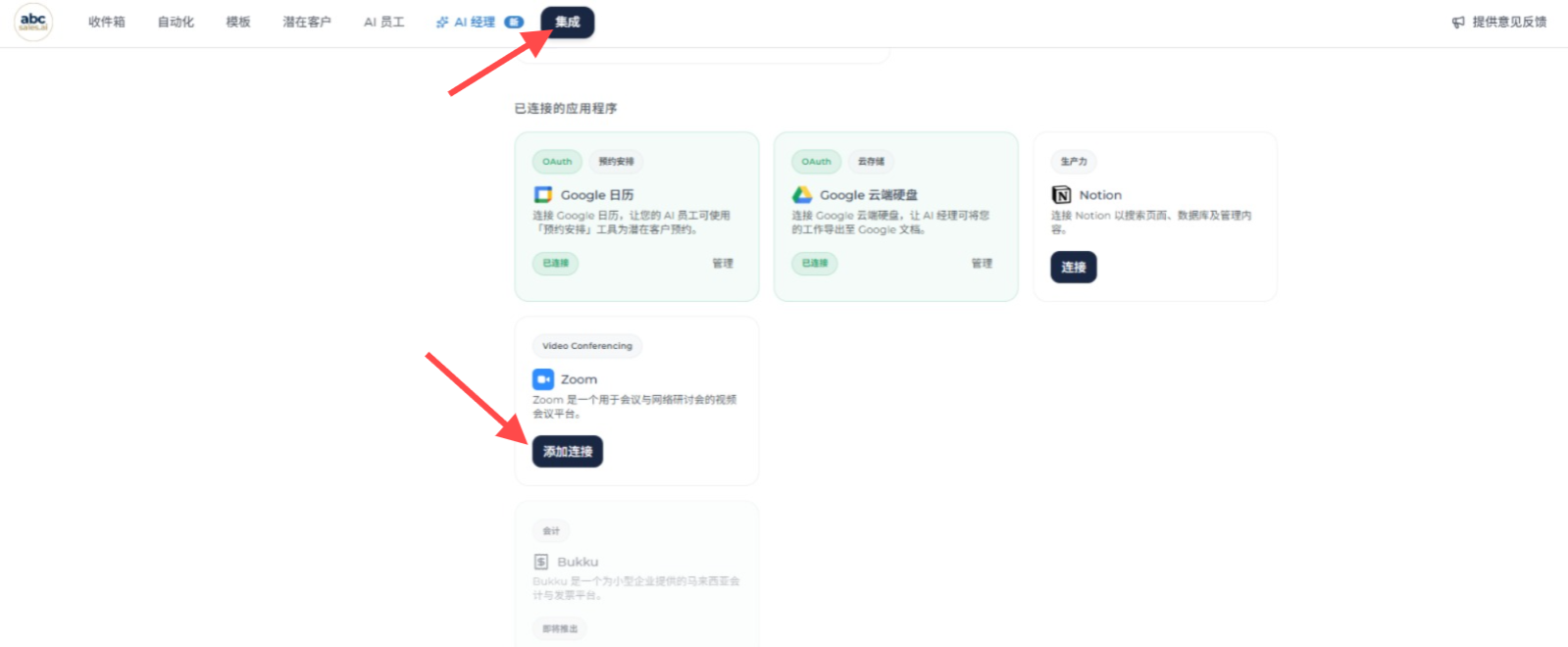The height and width of the screenshot is (647, 1568).
Task: Click 已连接 badge on Google 云端硬盘 card
Action: [815, 263]
